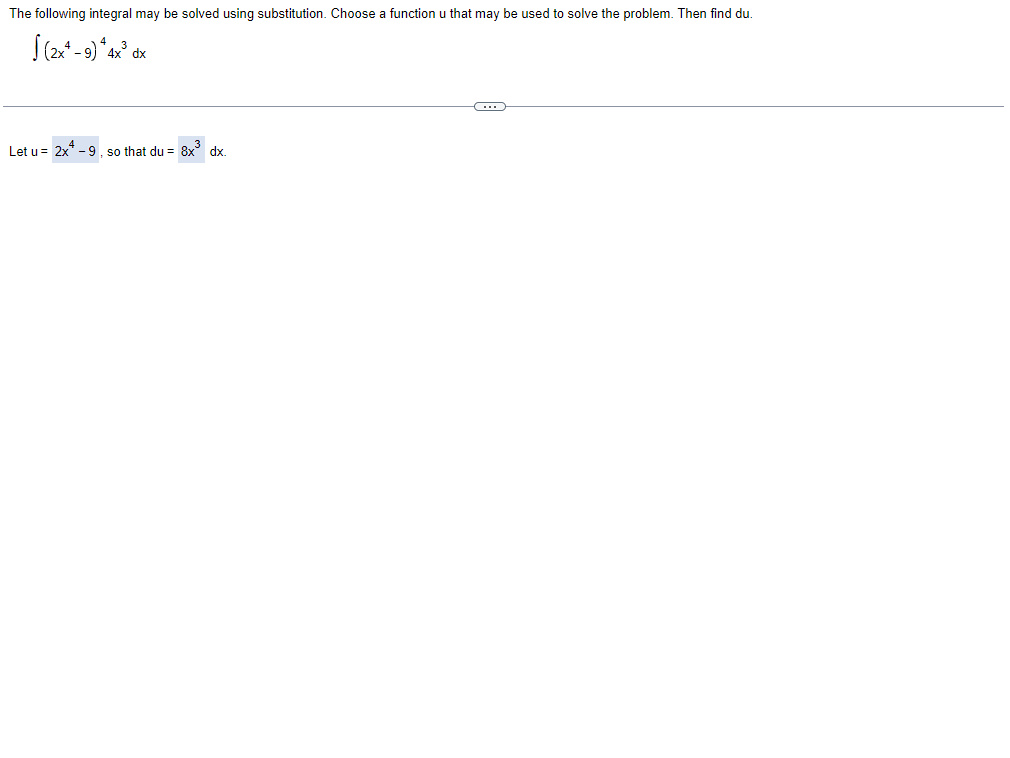Expand the ellipsis button on the divider

(x=490, y=106)
